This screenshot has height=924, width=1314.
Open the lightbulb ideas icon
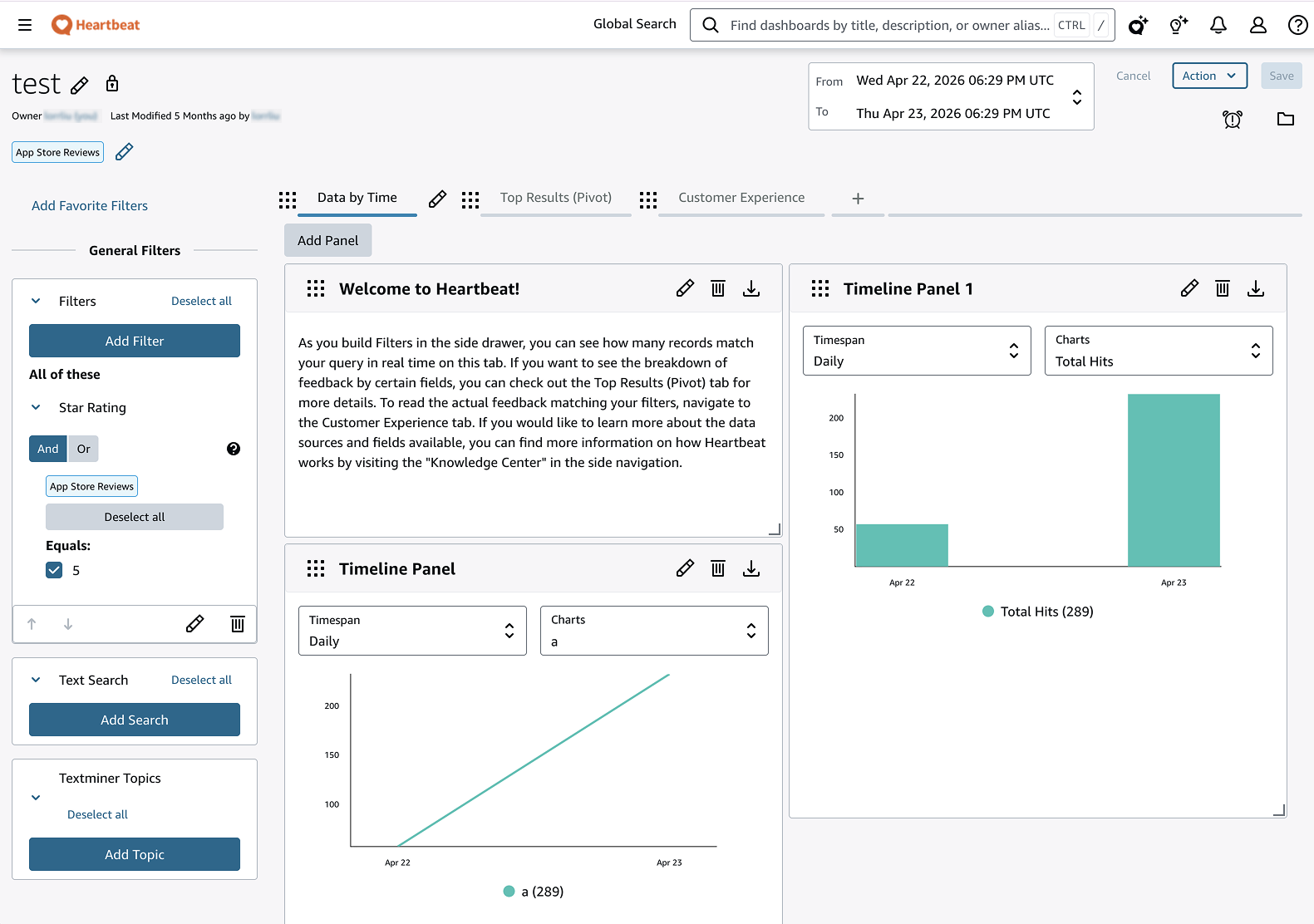[x=1179, y=25]
